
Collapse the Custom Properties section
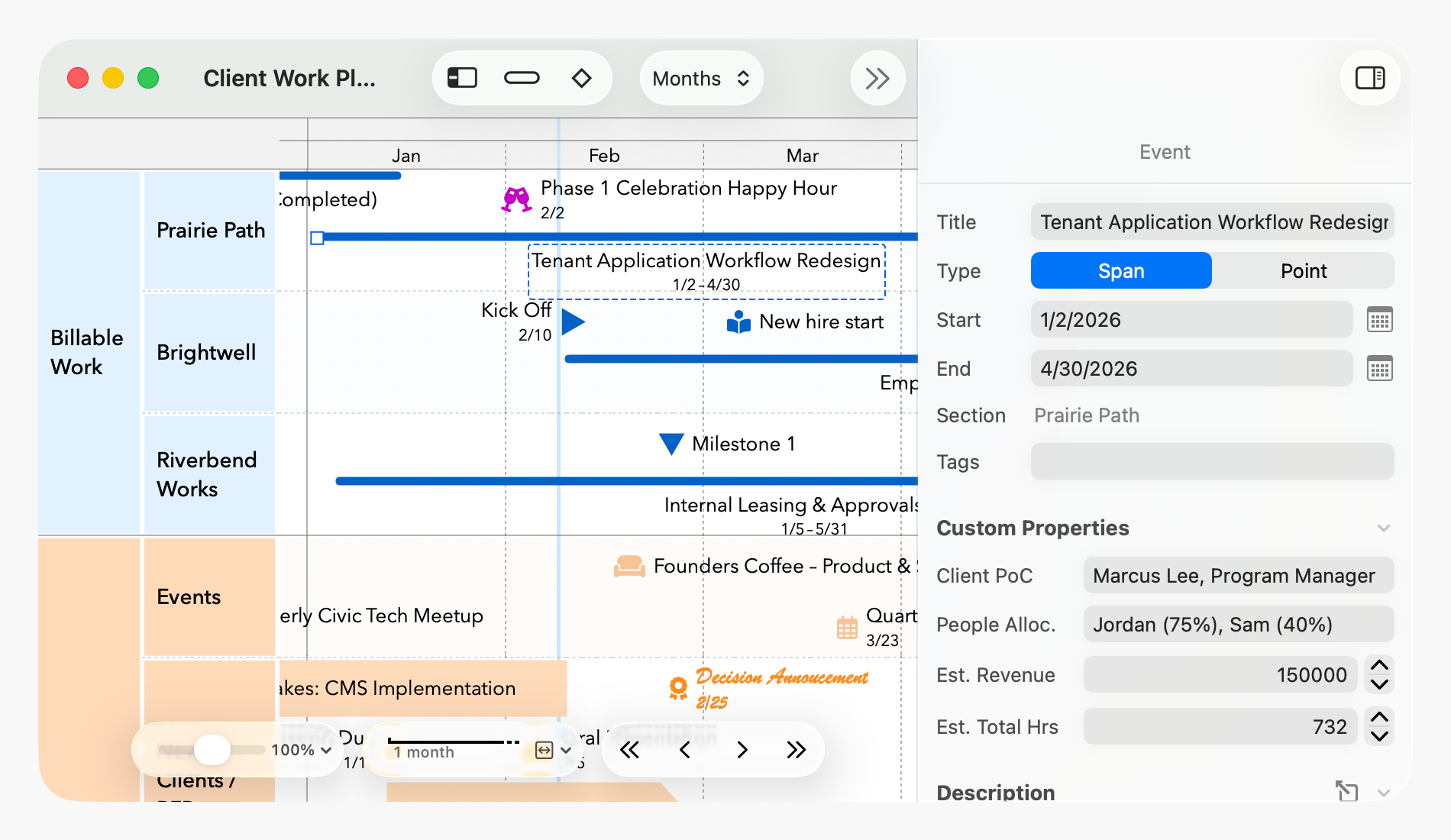point(1384,528)
